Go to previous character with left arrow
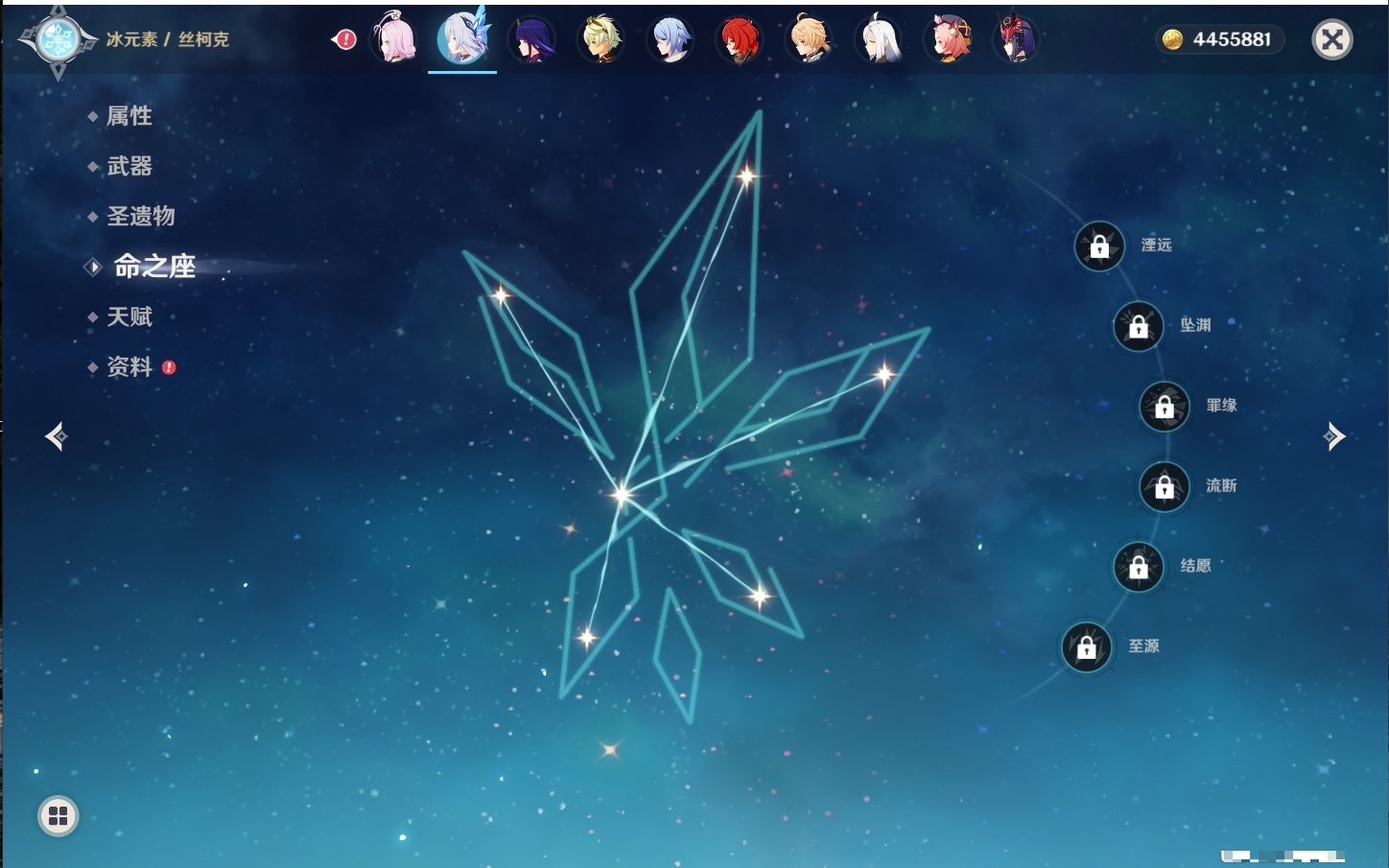The image size is (1389, 868). pos(56,436)
